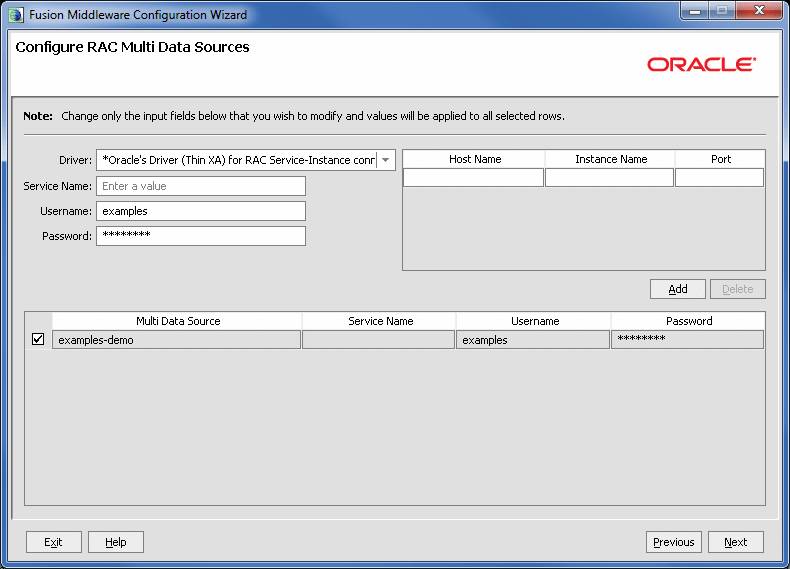Click the Password column header in lower table

click(x=688, y=321)
